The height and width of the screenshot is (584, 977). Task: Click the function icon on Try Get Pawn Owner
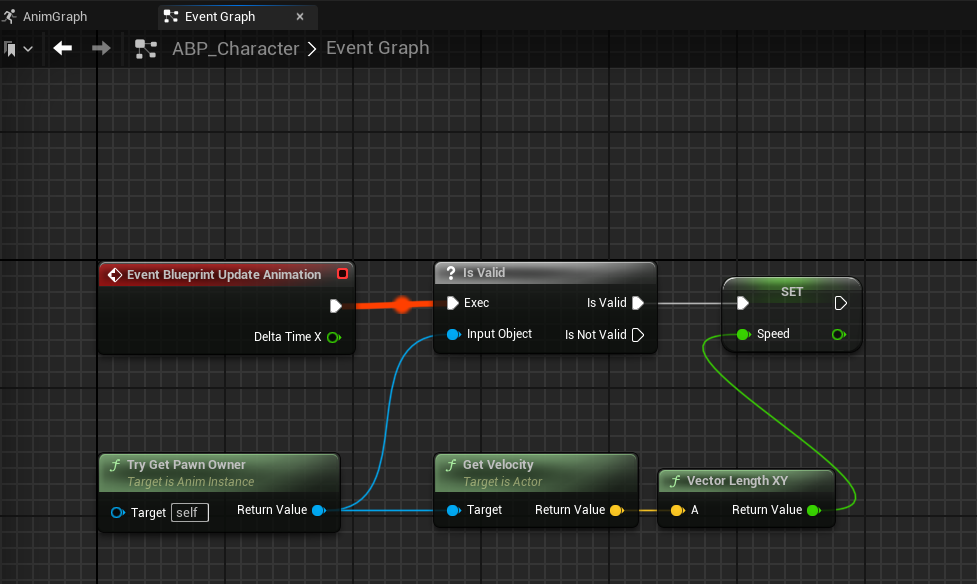pyautogui.click(x=115, y=465)
